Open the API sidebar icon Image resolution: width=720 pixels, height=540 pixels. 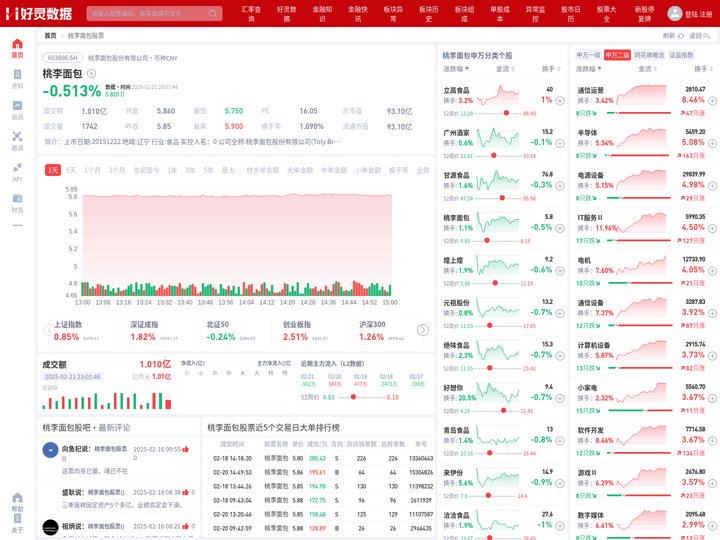tap(17, 172)
